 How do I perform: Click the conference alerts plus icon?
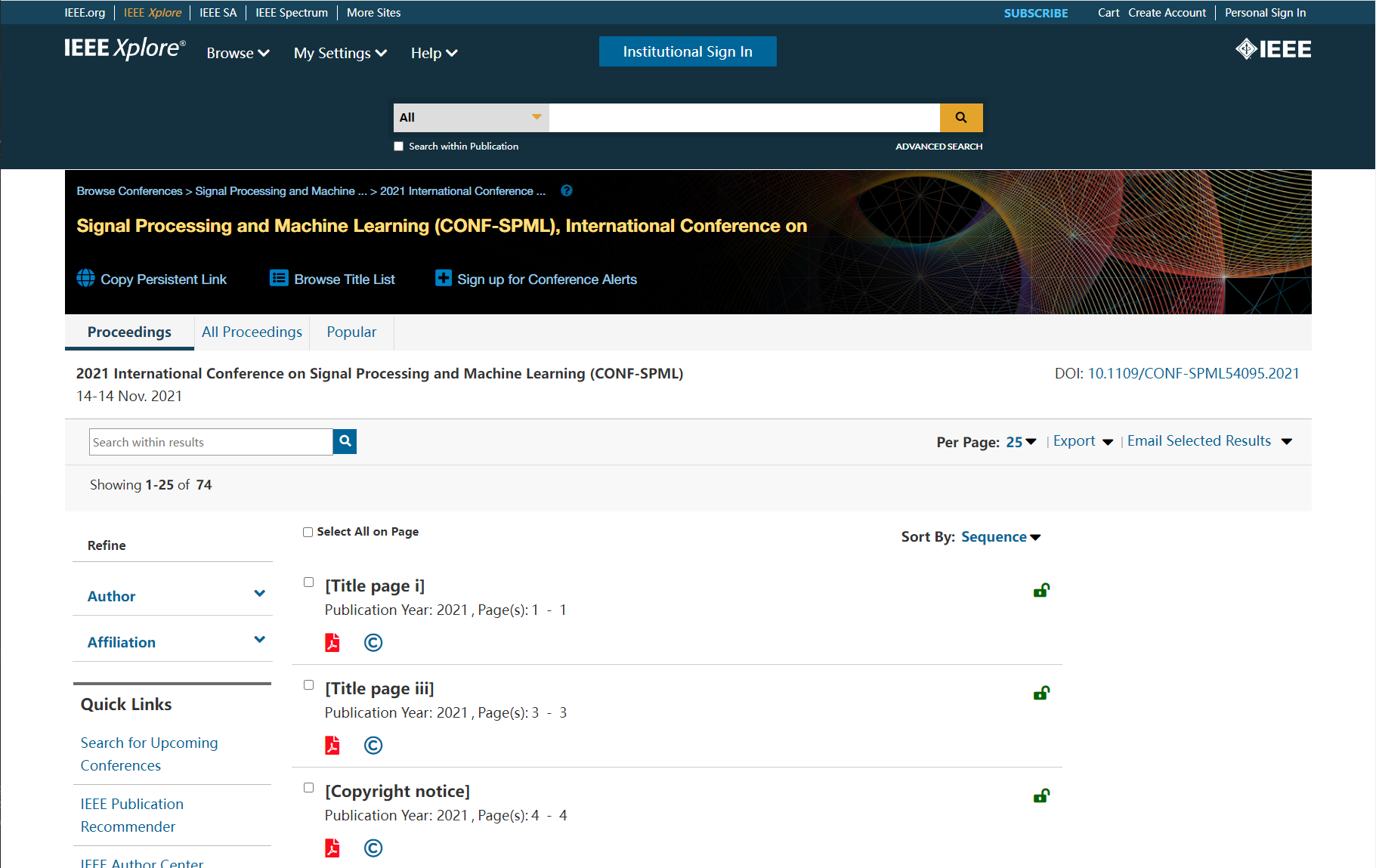coord(444,278)
